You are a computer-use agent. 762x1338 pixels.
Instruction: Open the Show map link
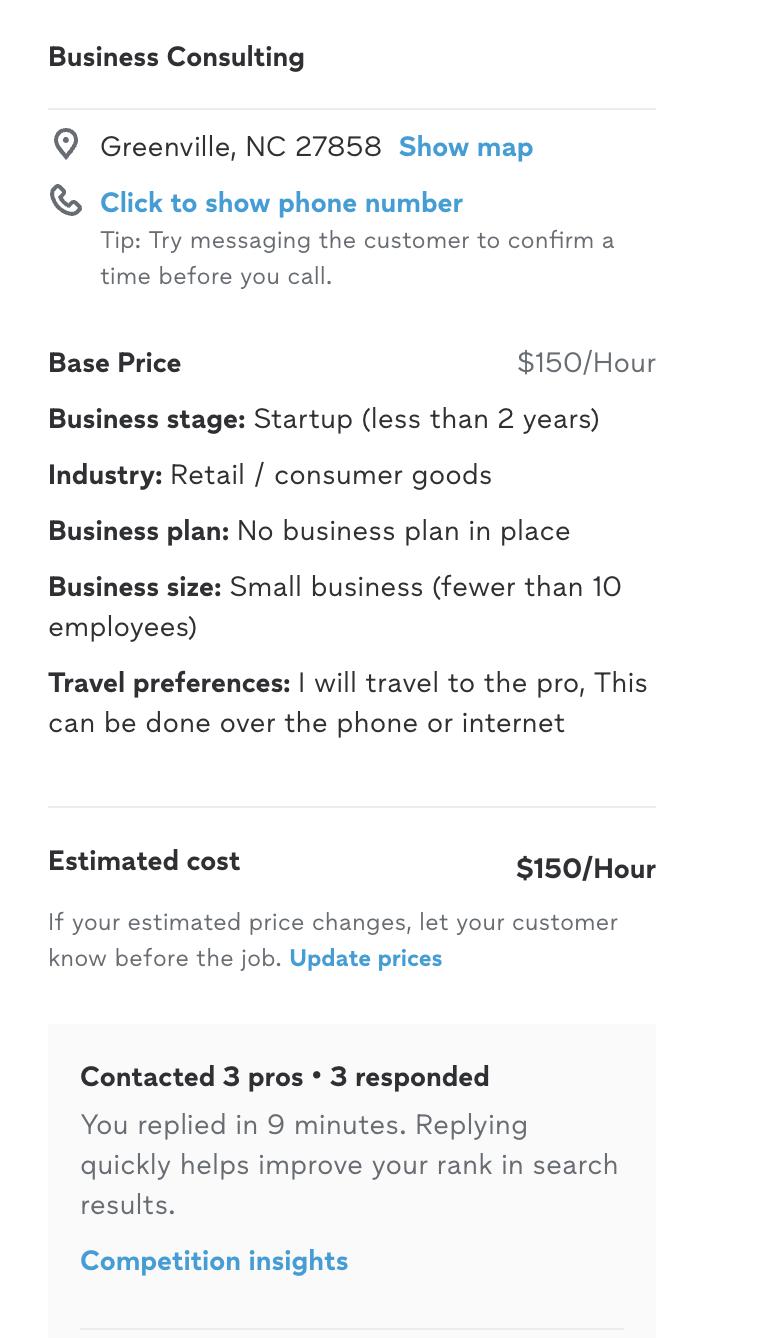(x=465, y=147)
